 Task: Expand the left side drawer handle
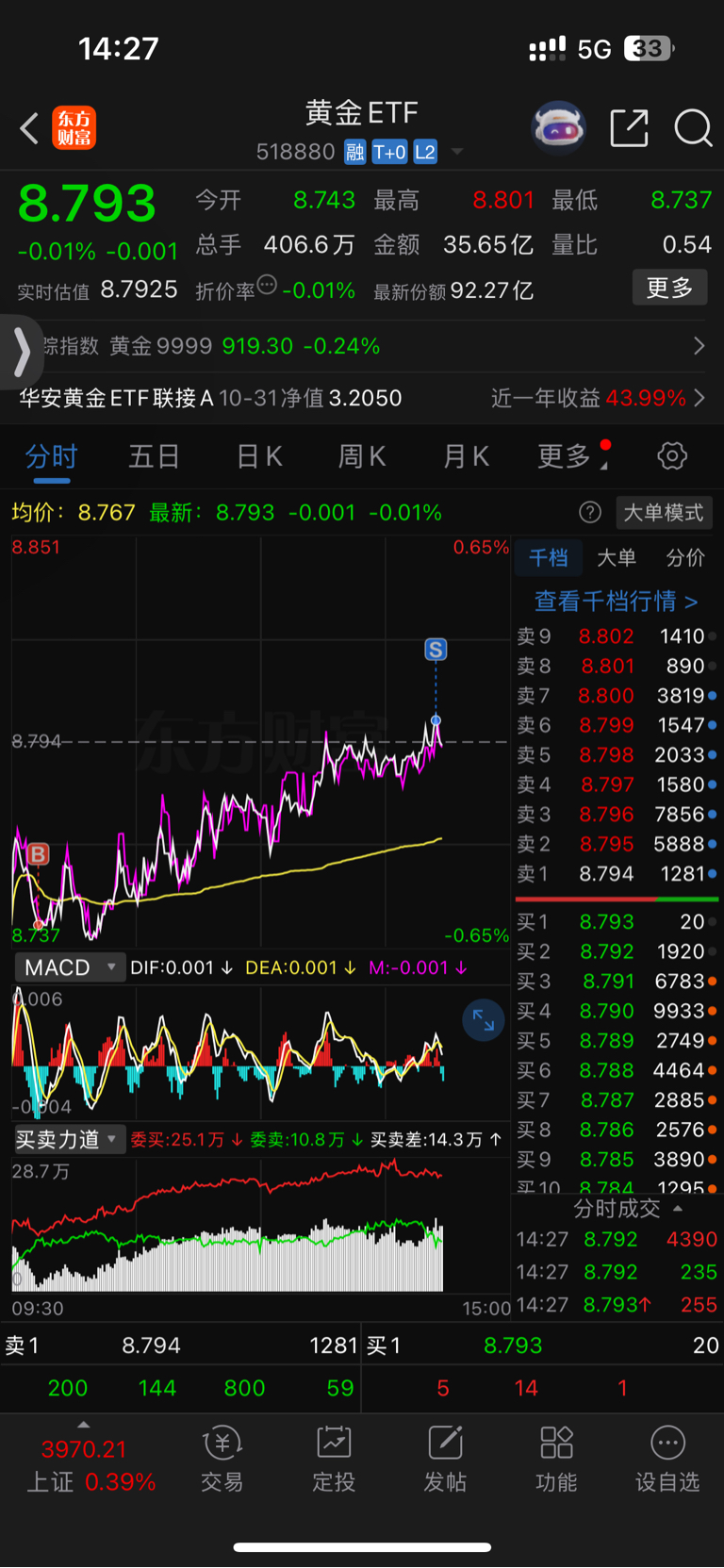coord(21,353)
